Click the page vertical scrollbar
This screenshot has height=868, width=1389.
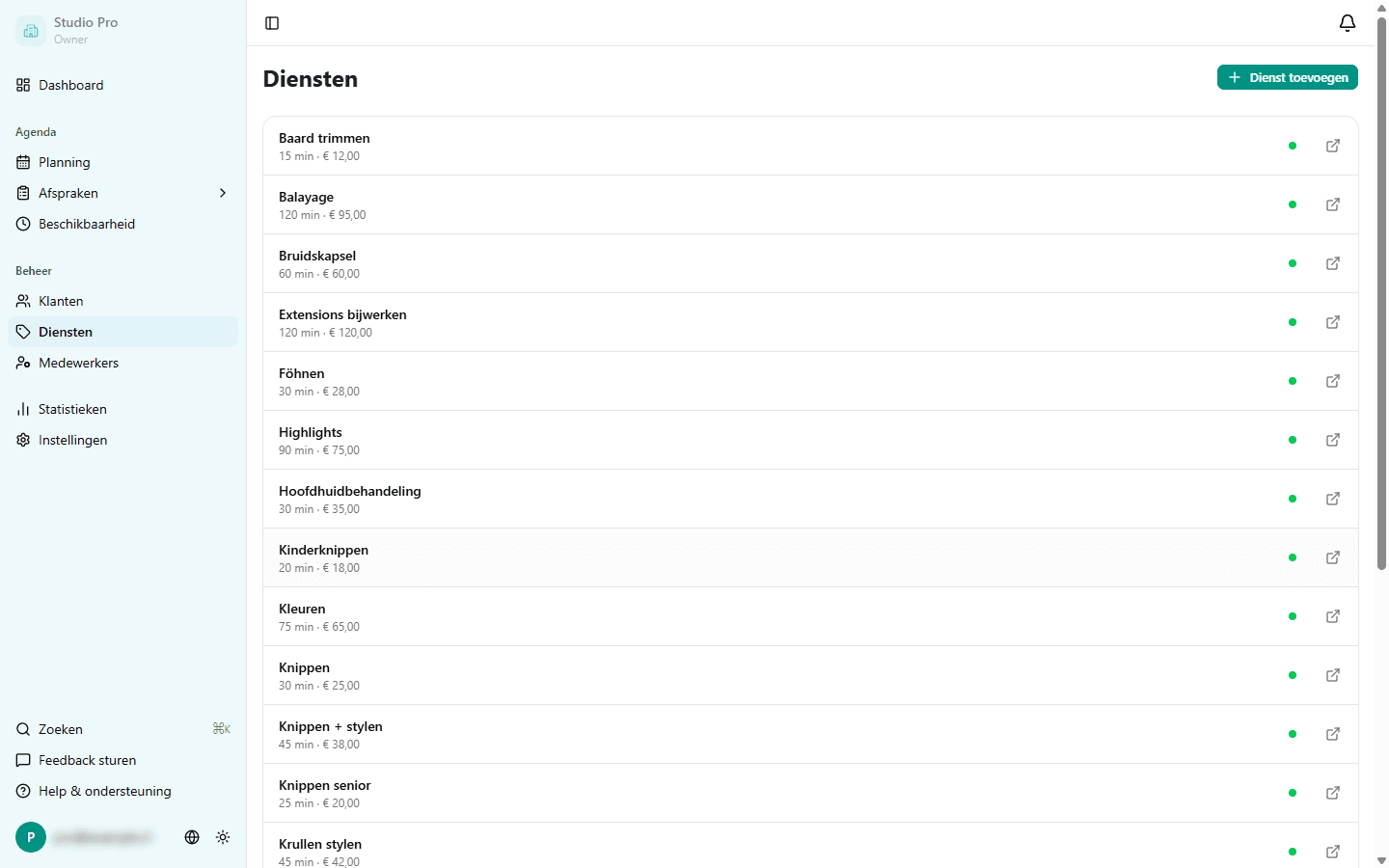1381,289
